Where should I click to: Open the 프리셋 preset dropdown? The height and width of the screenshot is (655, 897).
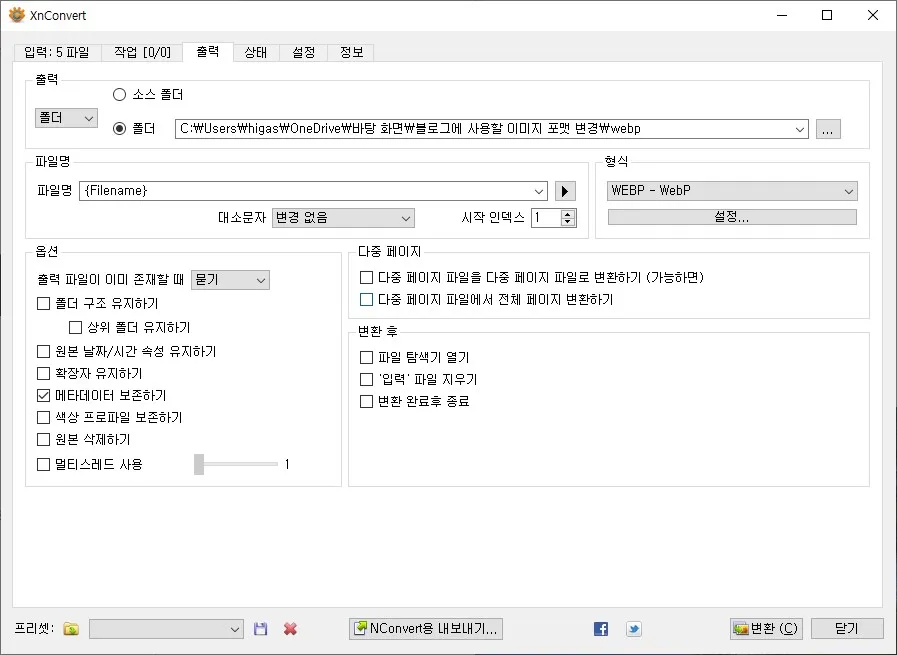pos(166,629)
